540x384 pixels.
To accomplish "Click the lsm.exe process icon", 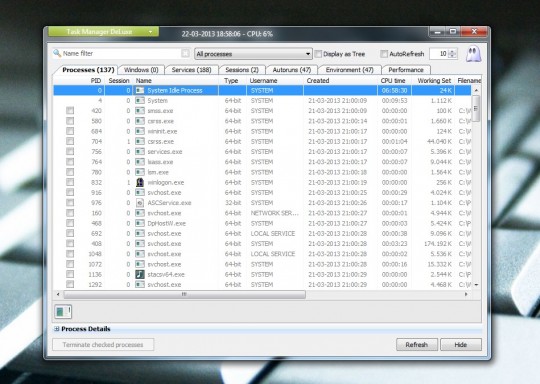I will coord(140,172).
